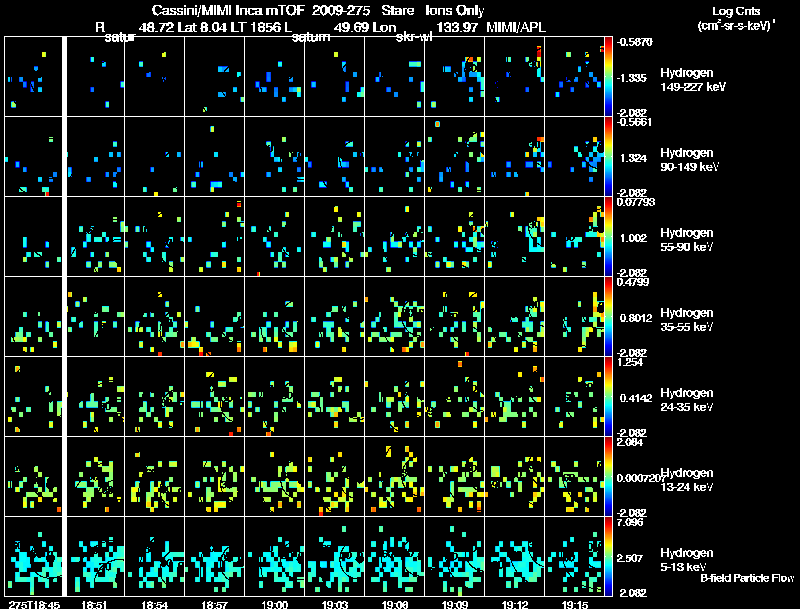Click the 24-35 keV row color bar
Viewport: 800px width, 609px height.
pos(608,397)
